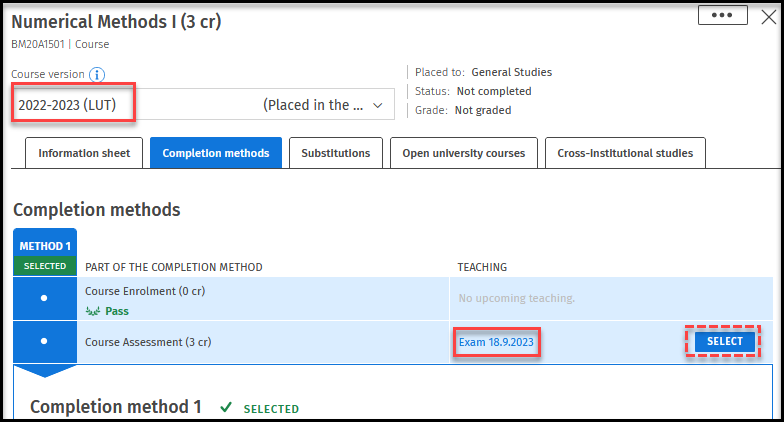Screen dimensions: 784x422
Task: Click the 2022-2023 (LUT) course version value
Action: click(x=72, y=104)
